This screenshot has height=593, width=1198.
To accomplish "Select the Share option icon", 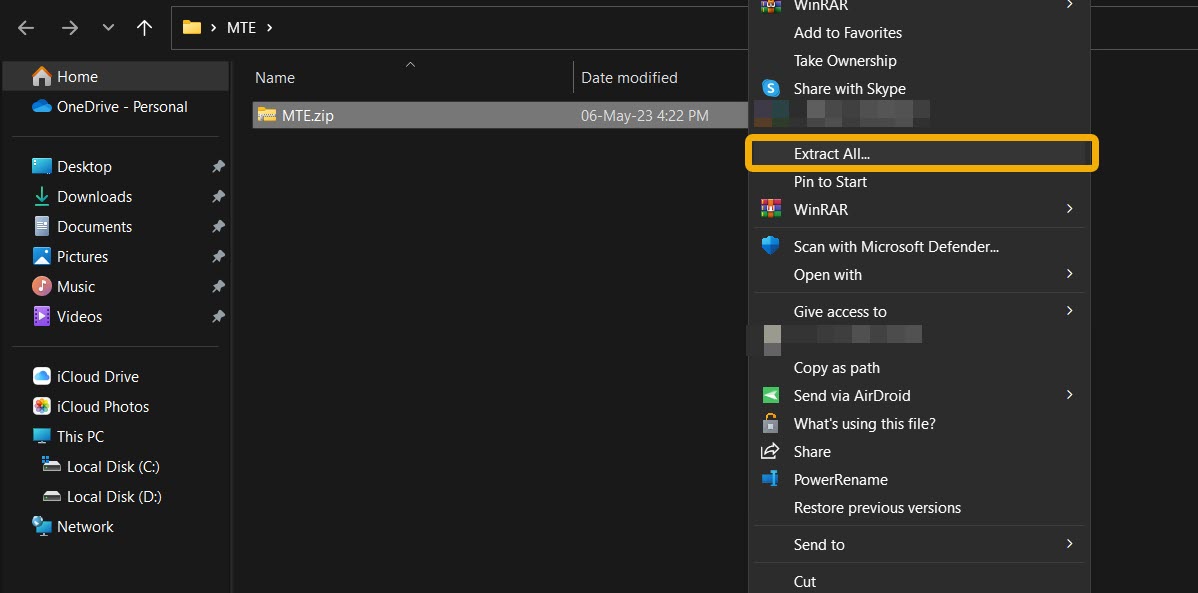I will 770,451.
